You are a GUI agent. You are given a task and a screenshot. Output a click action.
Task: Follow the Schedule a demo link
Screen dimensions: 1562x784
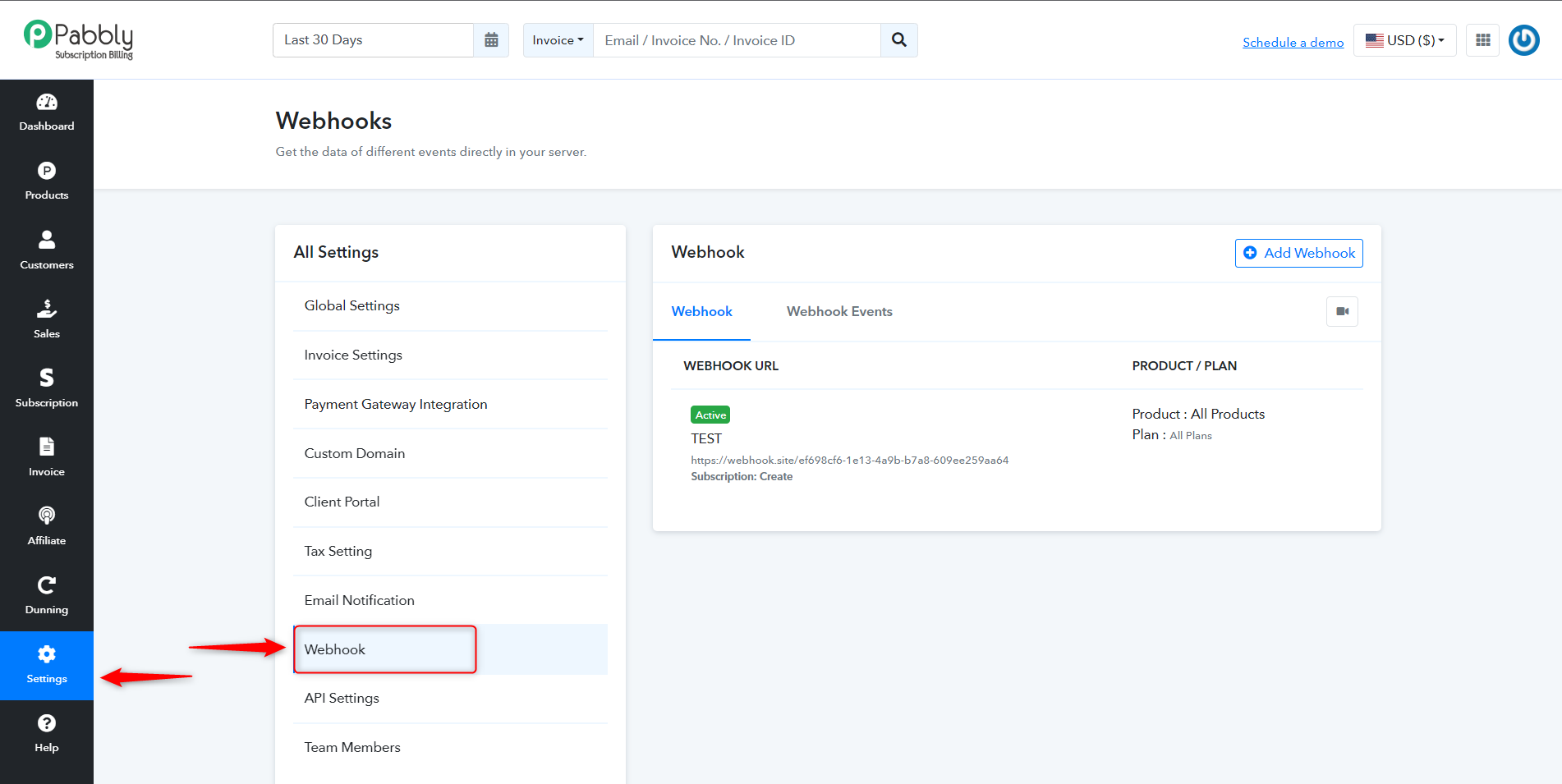click(x=1293, y=42)
